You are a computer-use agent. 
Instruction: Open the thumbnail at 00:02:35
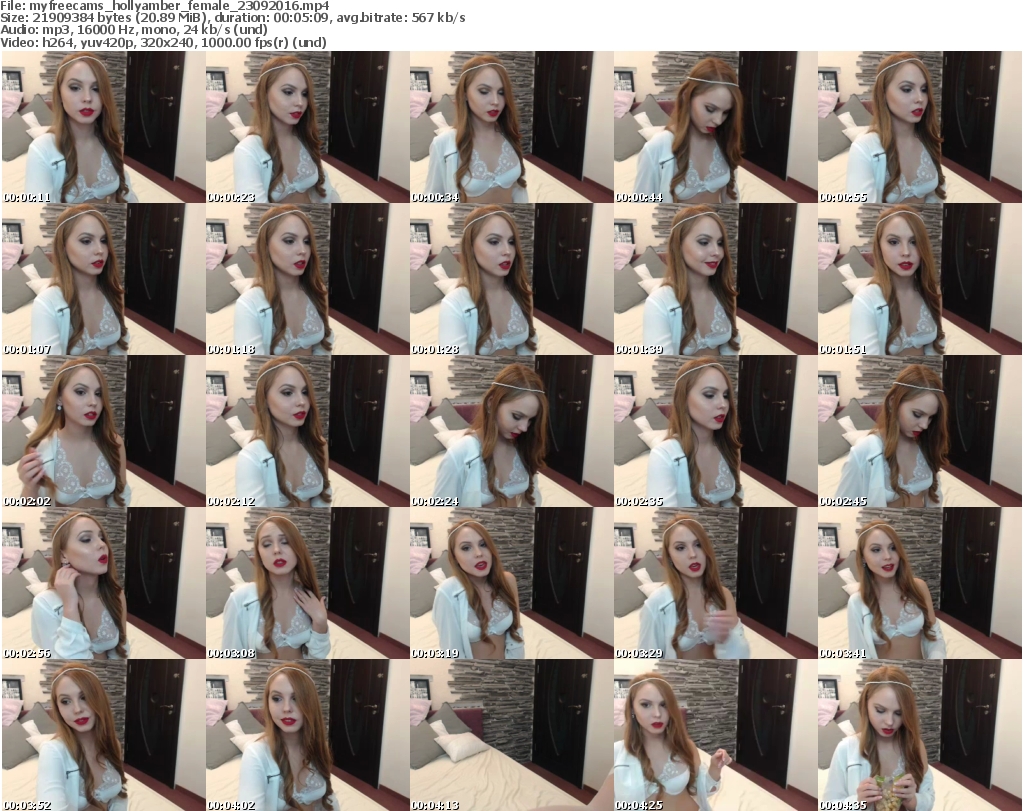[715, 432]
